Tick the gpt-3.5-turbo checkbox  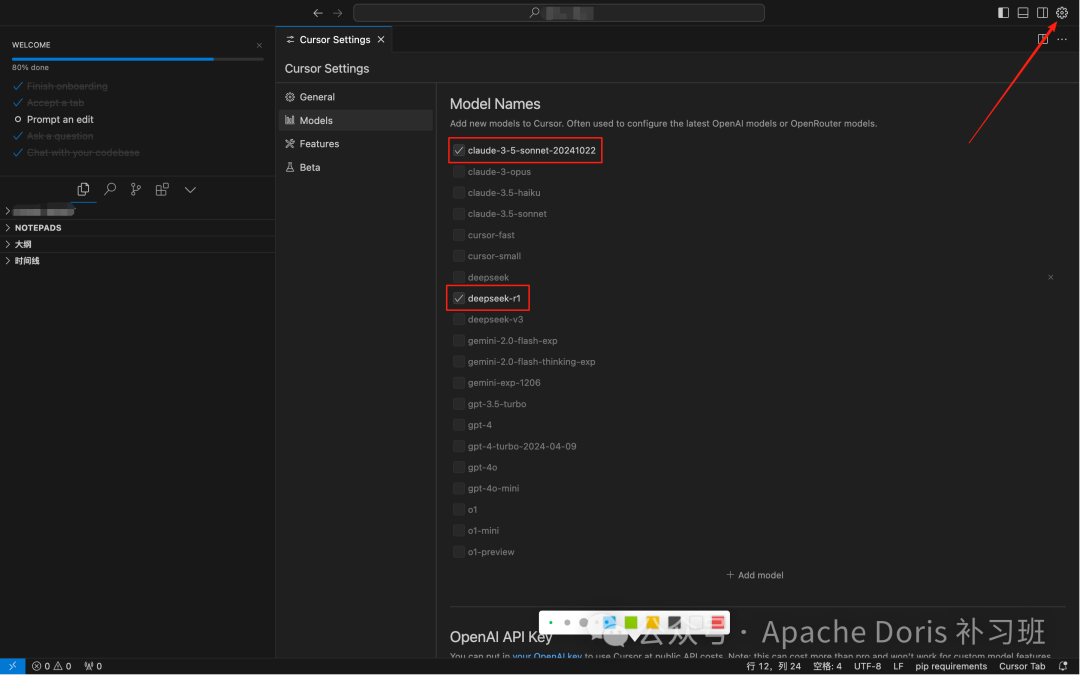459,404
